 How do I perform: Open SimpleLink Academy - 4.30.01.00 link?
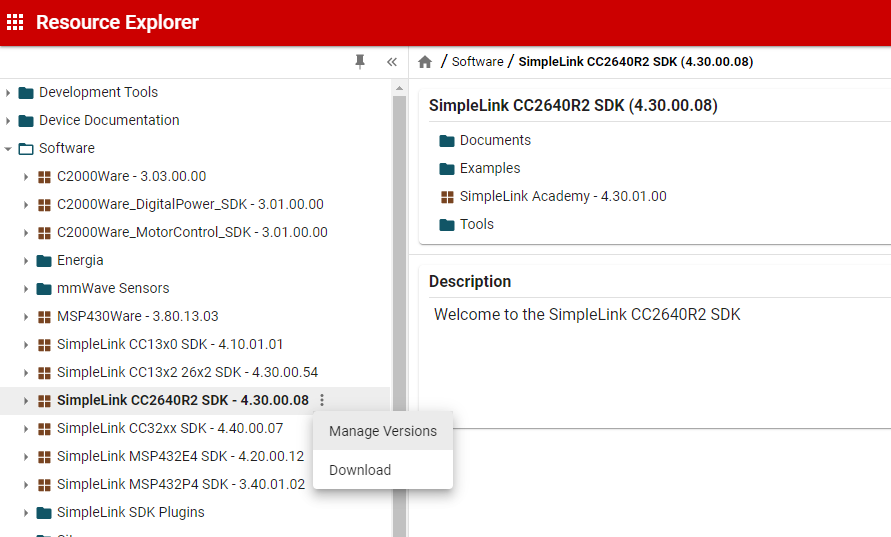point(563,196)
